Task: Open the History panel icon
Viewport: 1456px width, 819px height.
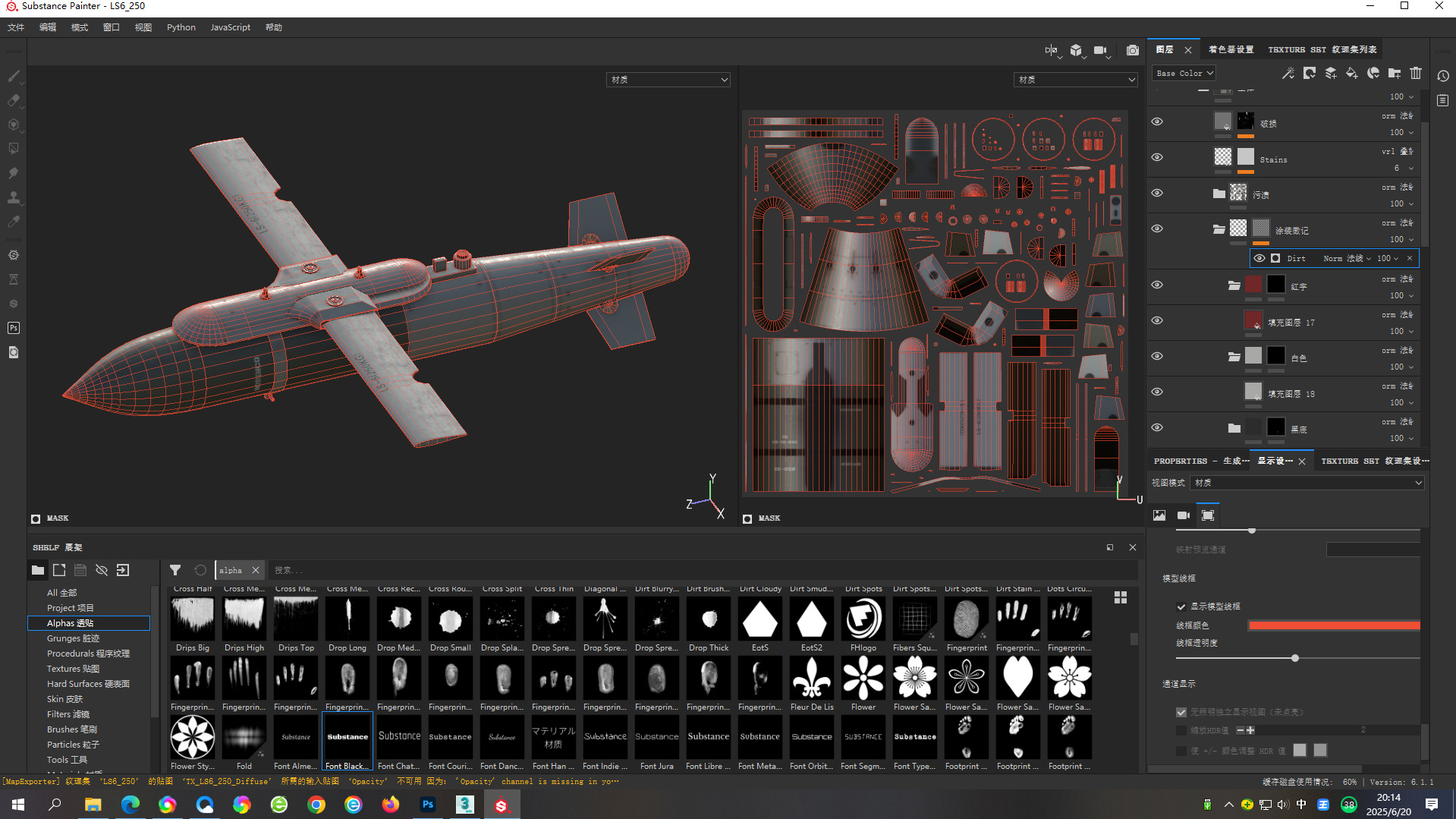Action: pyautogui.click(x=1443, y=76)
